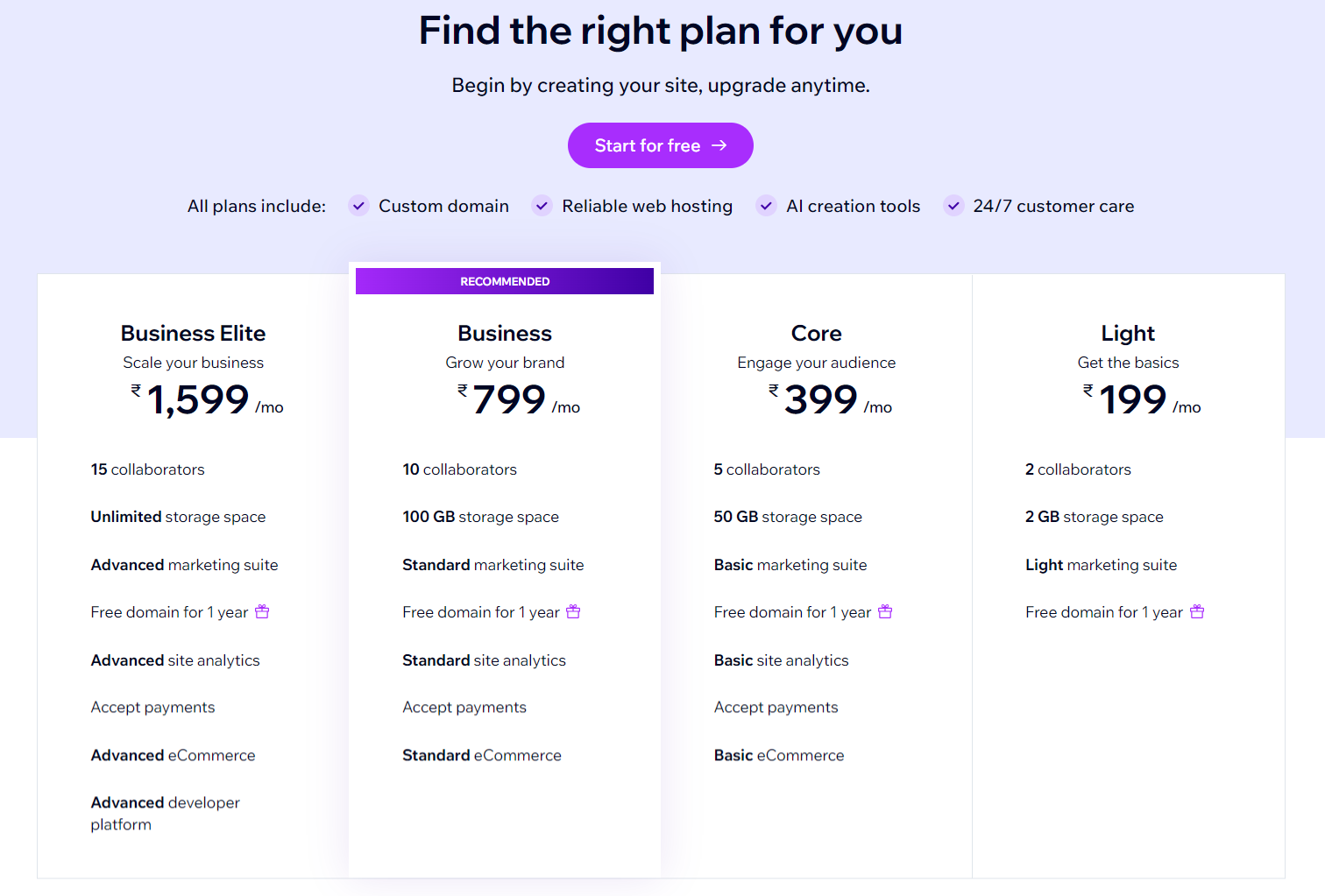Open Free domain for 1 year in Light plan
This screenshot has width=1325, height=896.
point(1103,611)
